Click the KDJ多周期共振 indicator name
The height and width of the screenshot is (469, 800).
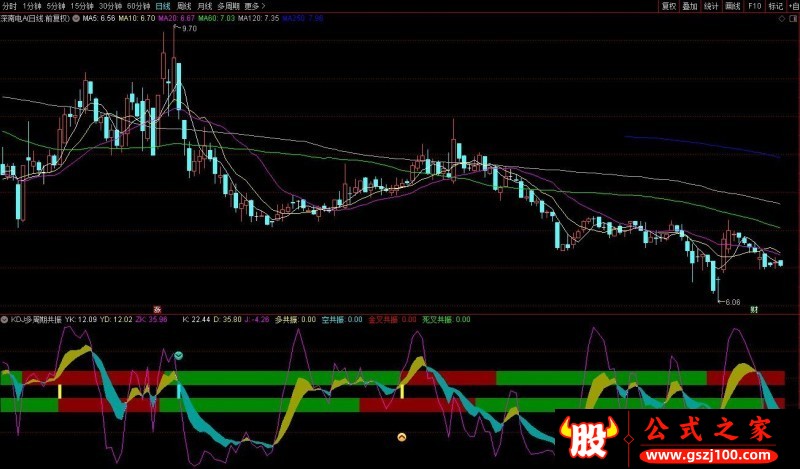tap(36, 320)
